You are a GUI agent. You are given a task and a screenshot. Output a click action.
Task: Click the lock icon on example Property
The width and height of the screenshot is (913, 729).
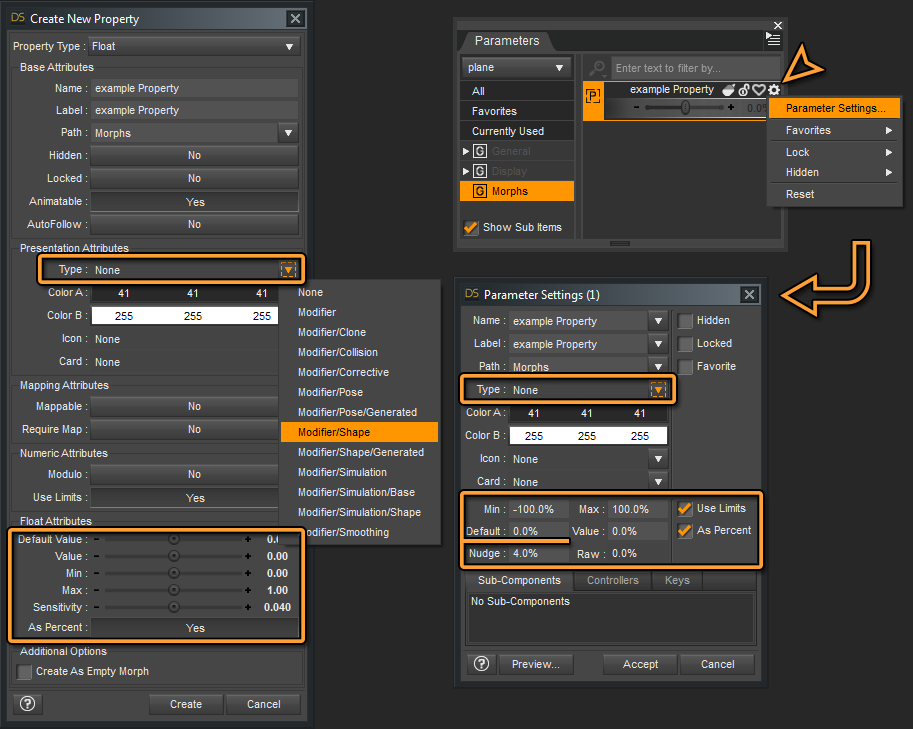(744, 90)
